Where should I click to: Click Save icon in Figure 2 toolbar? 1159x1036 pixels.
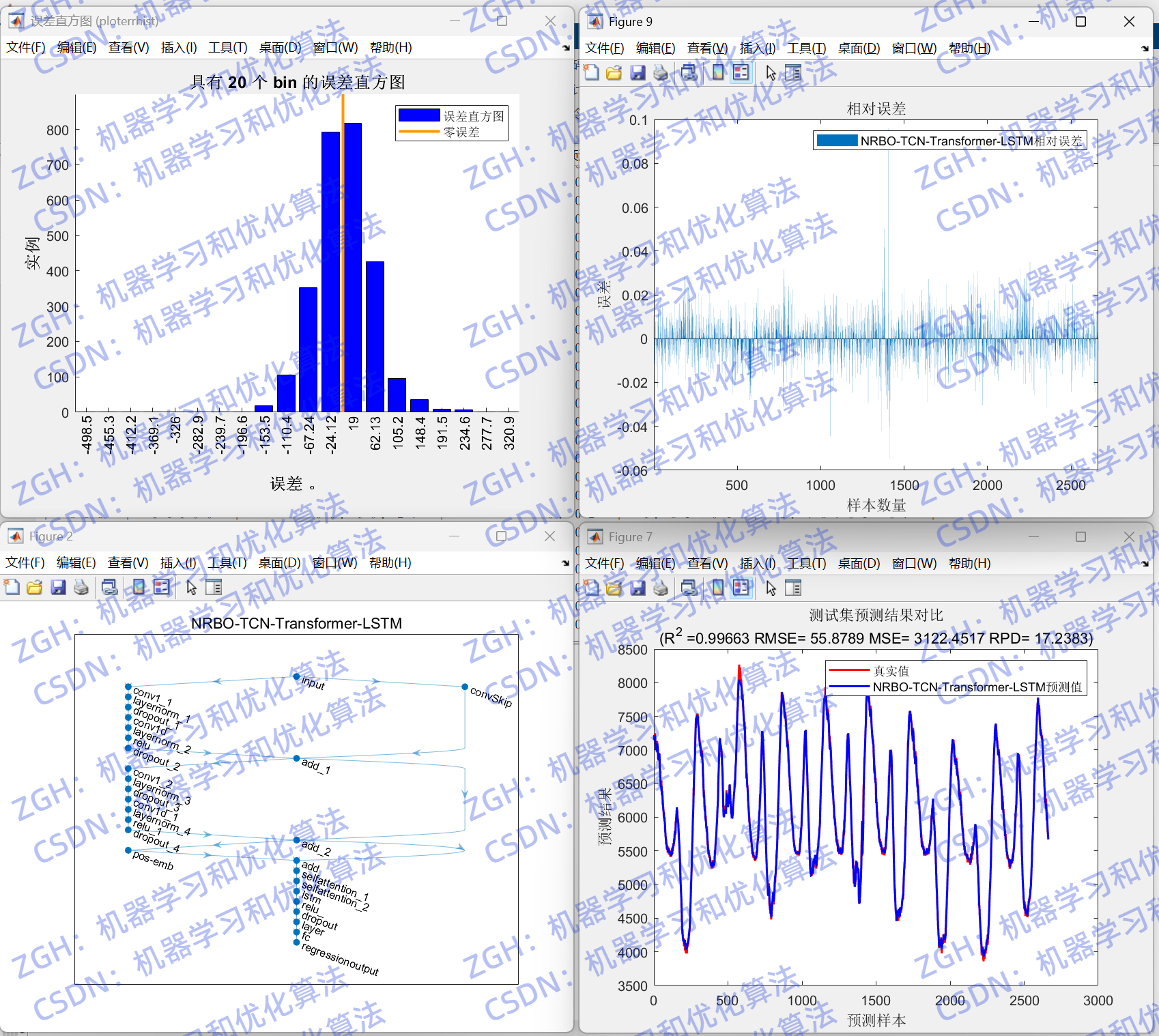[x=58, y=587]
